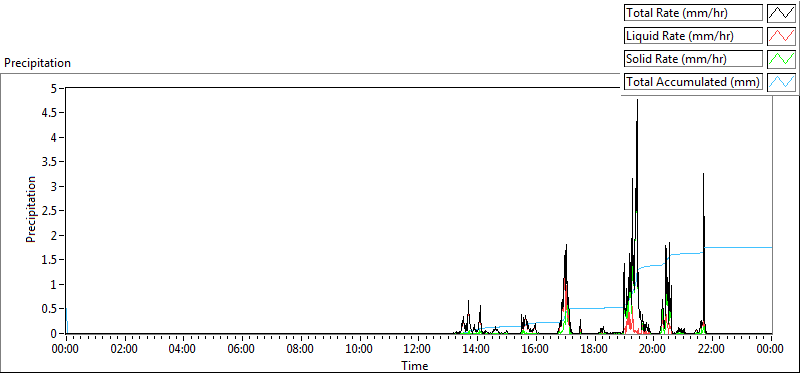Click the Total Accumulated blue line style icon
The image size is (800, 373).
click(x=781, y=82)
